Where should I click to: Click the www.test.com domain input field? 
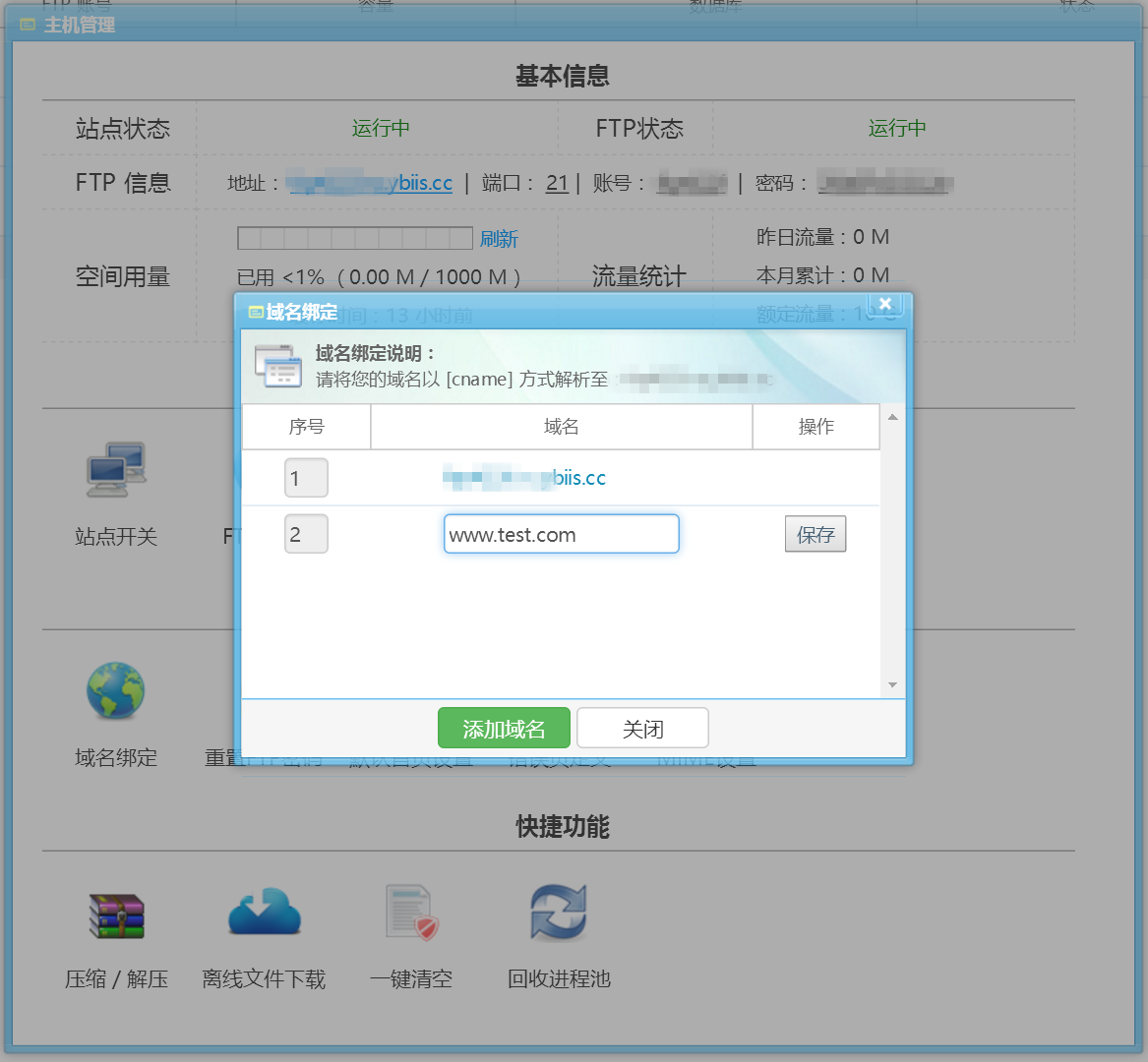(561, 535)
